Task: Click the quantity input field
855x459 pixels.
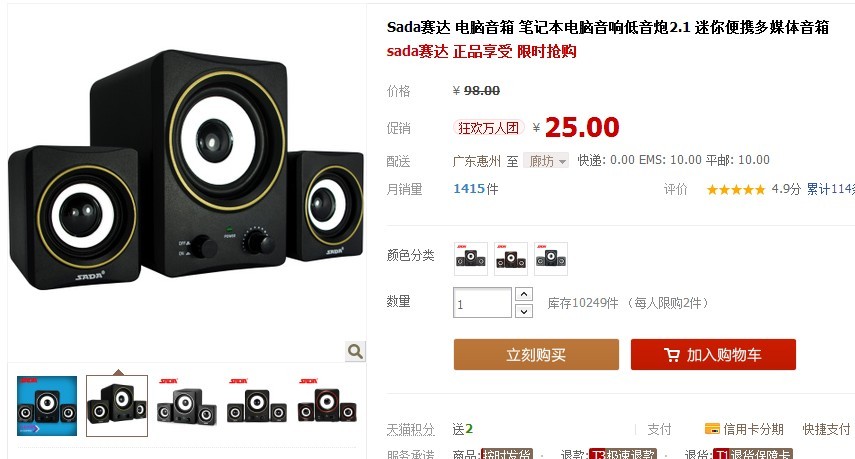Action: (x=482, y=303)
